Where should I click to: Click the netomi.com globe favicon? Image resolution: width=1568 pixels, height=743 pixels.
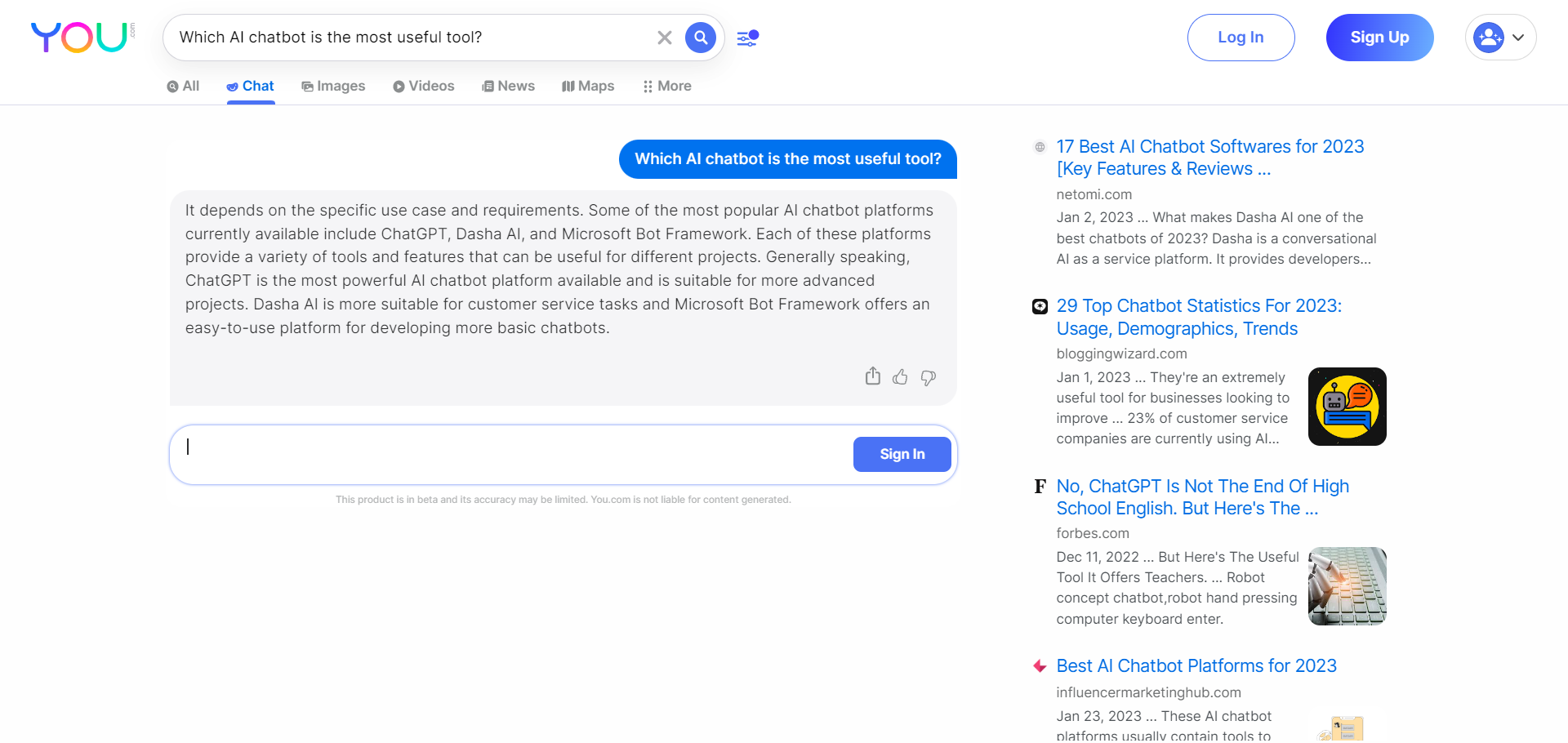(1040, 147)
